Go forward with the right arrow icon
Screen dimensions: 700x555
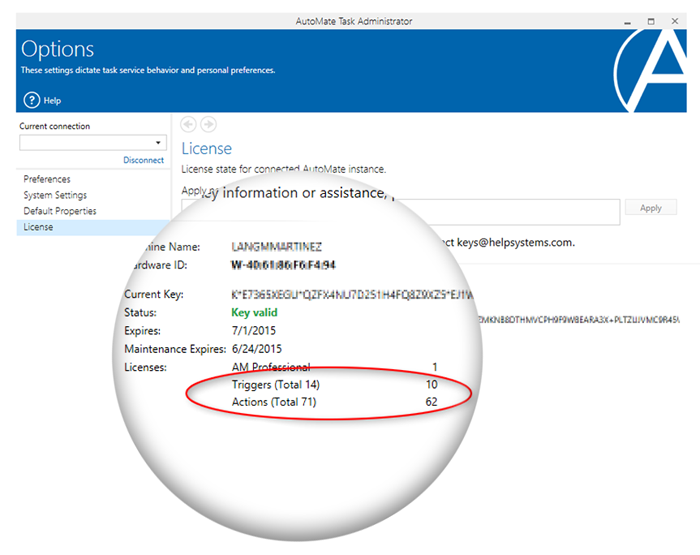pos(208,124)
